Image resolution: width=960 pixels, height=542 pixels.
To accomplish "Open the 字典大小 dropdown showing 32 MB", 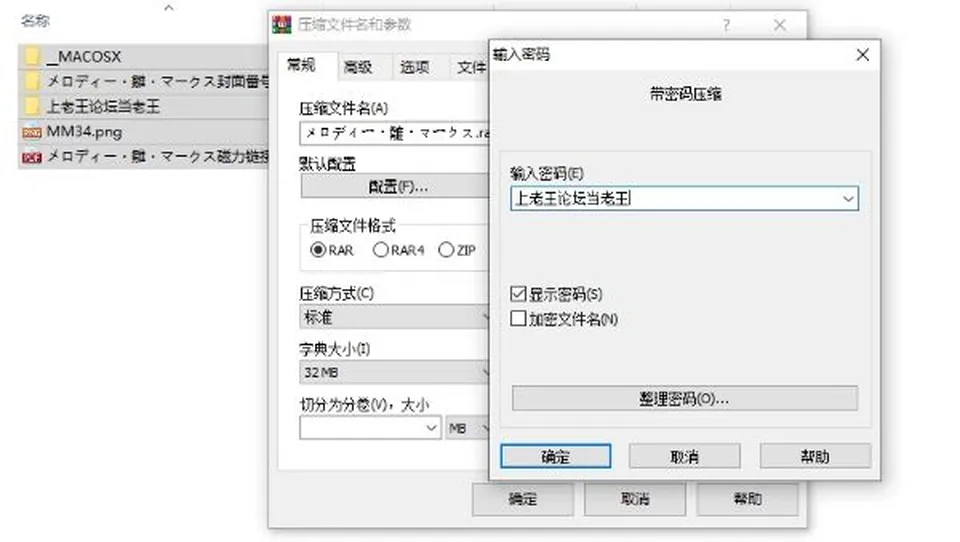I will point(395,372).
